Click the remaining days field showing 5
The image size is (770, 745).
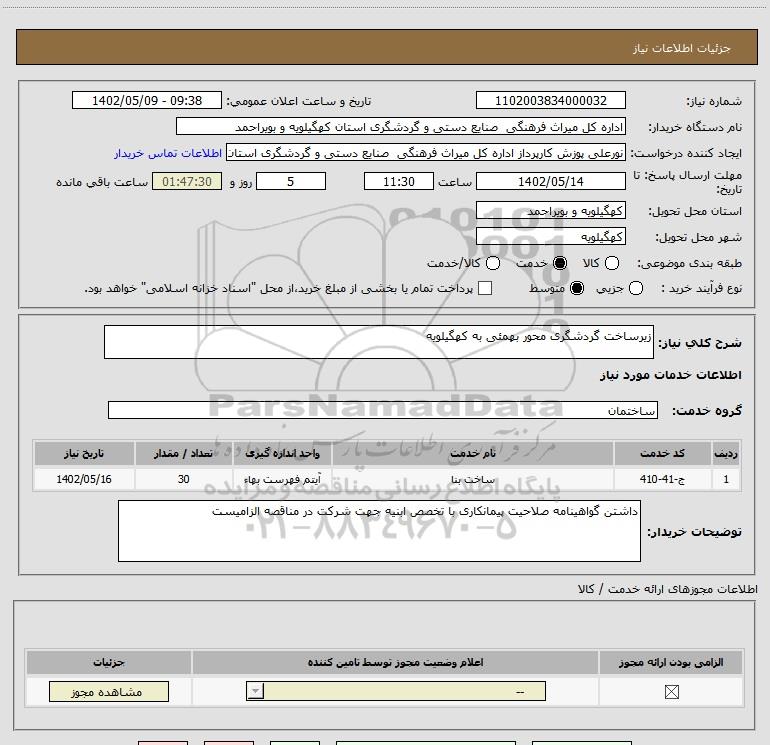tap(291, 181)
